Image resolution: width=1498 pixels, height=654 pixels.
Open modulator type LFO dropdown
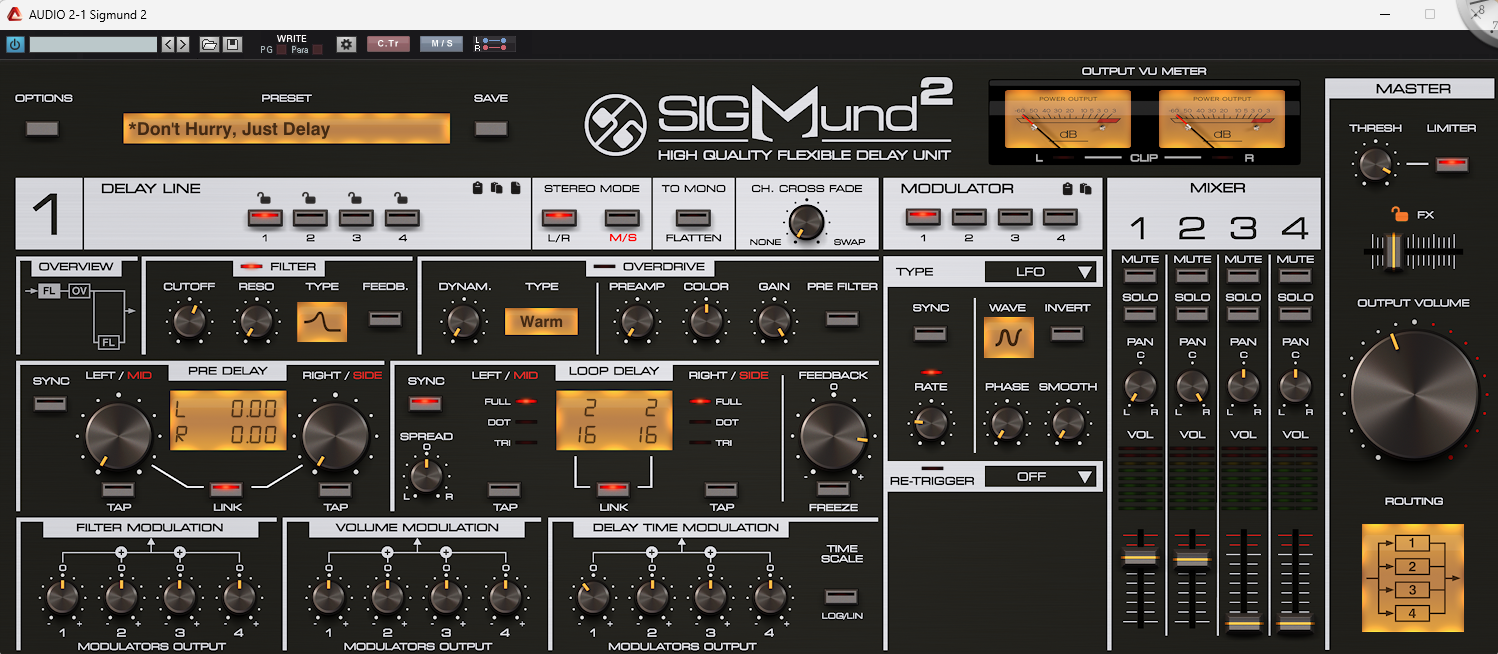tap(1041, 272)
